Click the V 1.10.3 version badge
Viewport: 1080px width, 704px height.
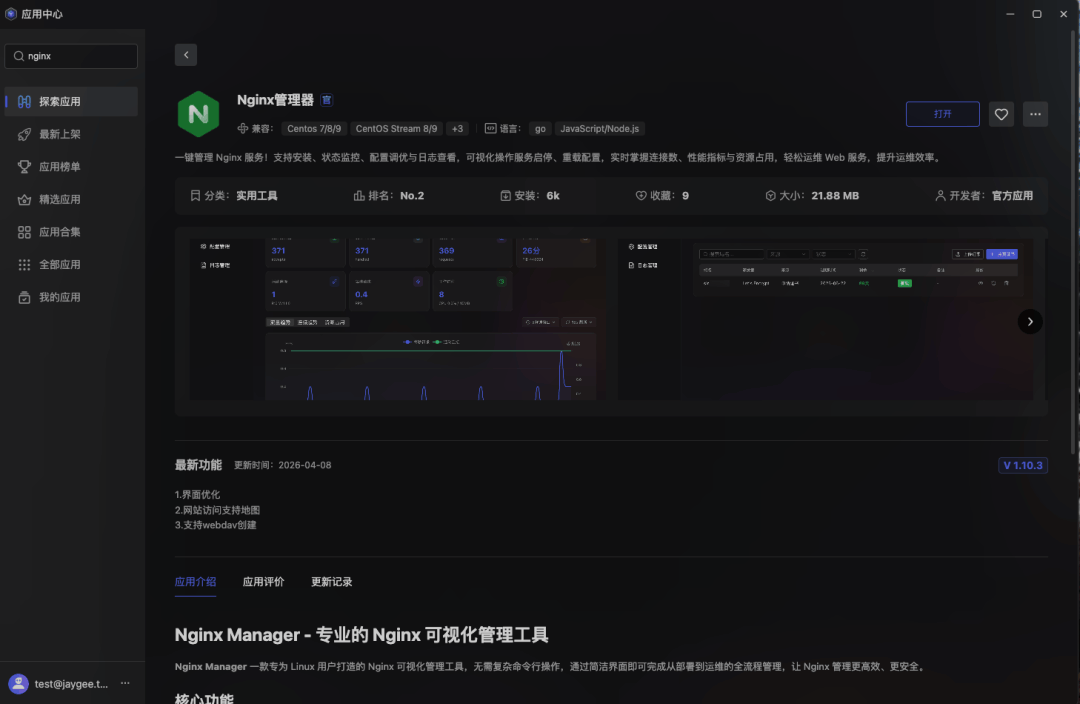tap(1022, 465)
